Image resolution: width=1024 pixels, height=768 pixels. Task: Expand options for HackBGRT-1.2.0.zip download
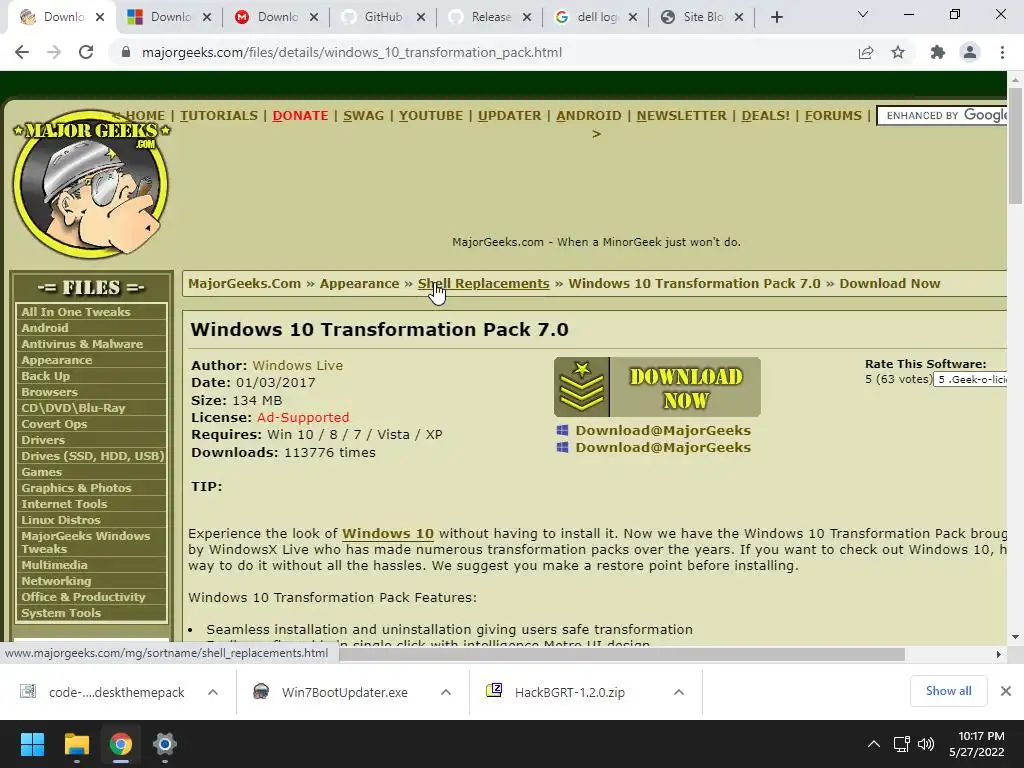[679, 692]
